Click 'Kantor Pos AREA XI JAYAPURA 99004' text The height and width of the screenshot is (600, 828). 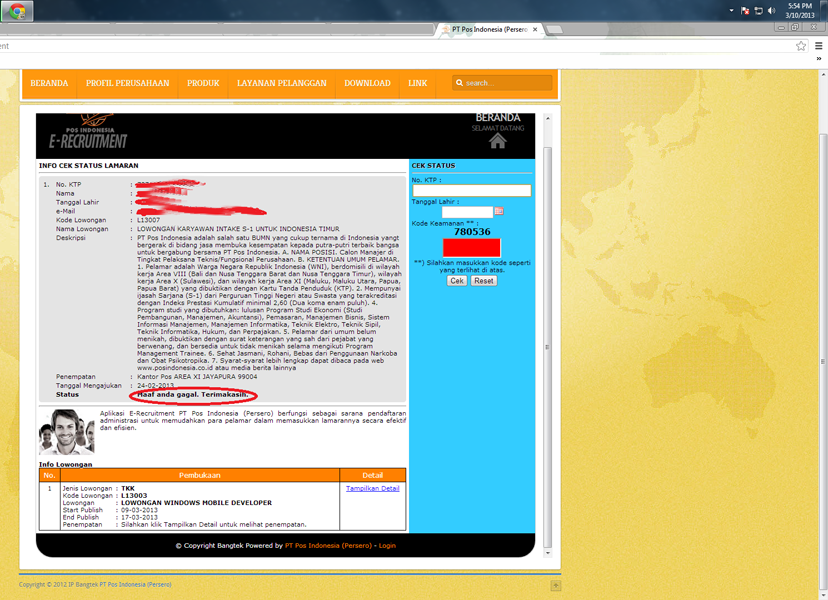[197, 377]
